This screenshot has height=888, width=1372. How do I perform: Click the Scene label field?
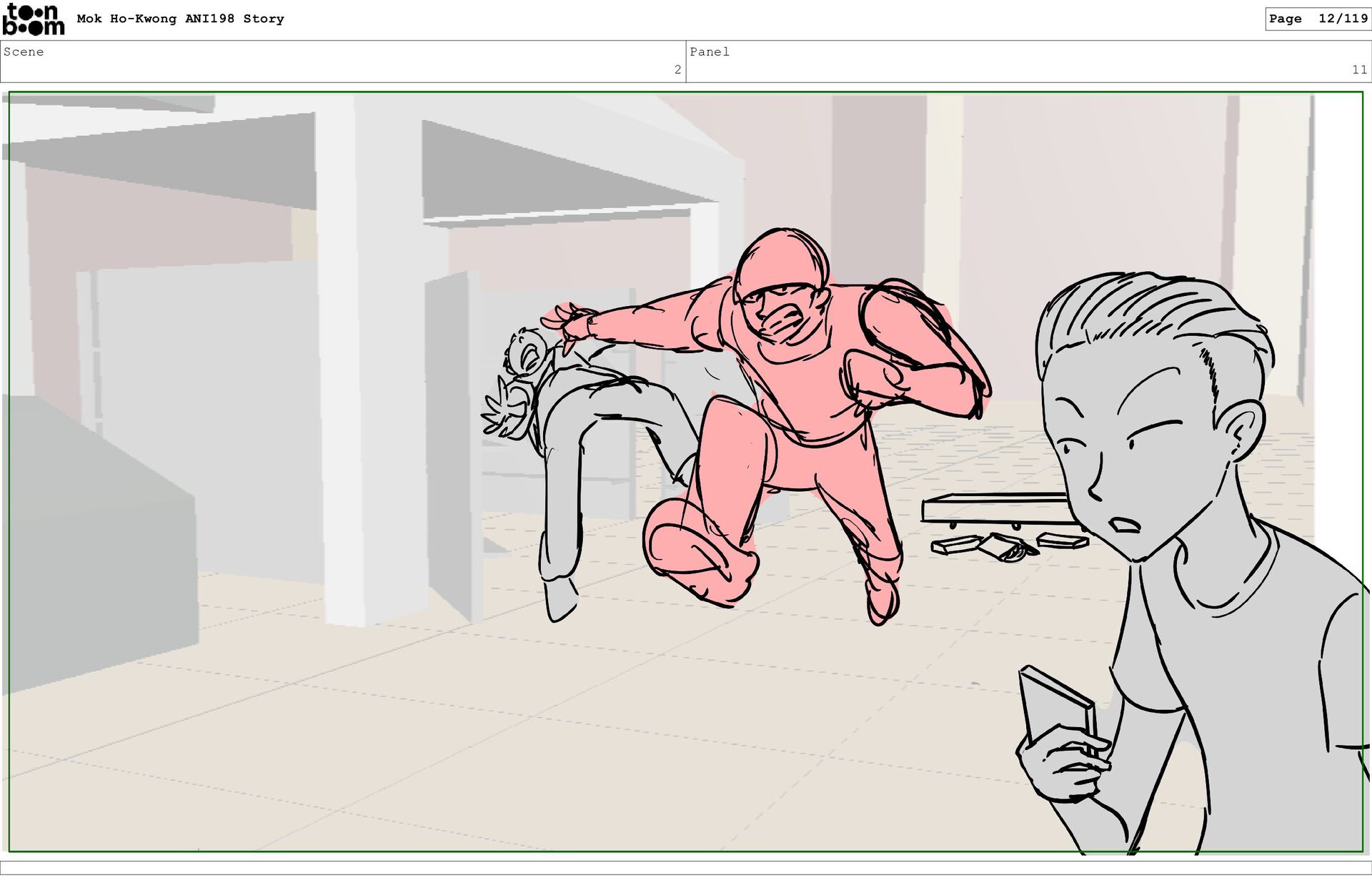[24, 51]
